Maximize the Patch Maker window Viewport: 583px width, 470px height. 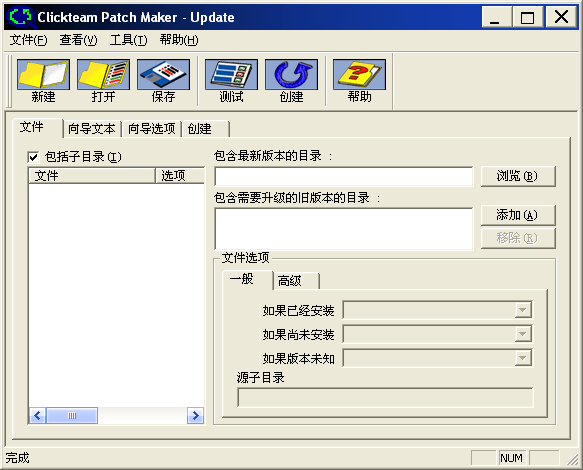[528, 17]
